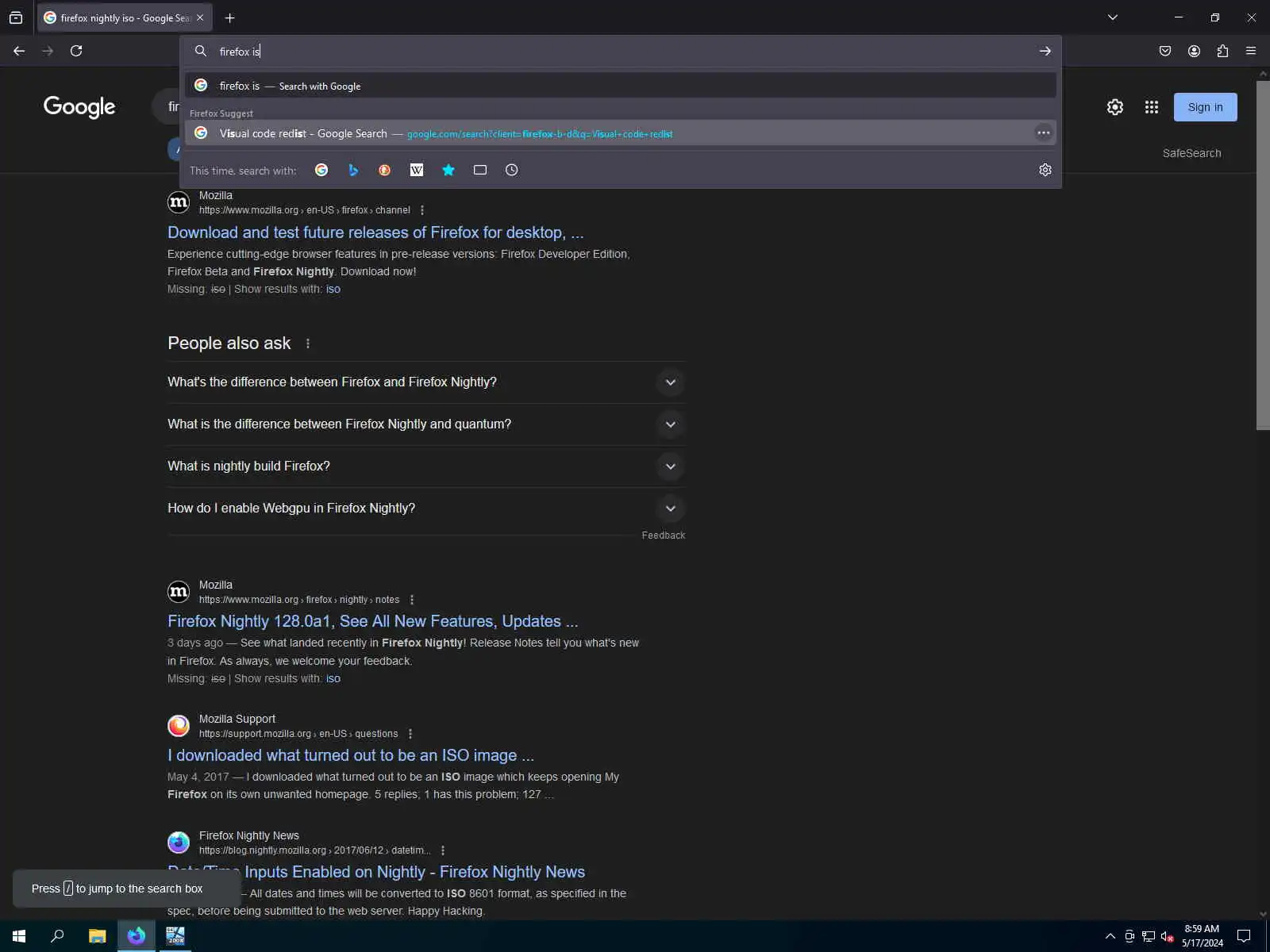Open more options for the mozilla.org channel result
Screen dimensions: 1270x952
(422, 210)
